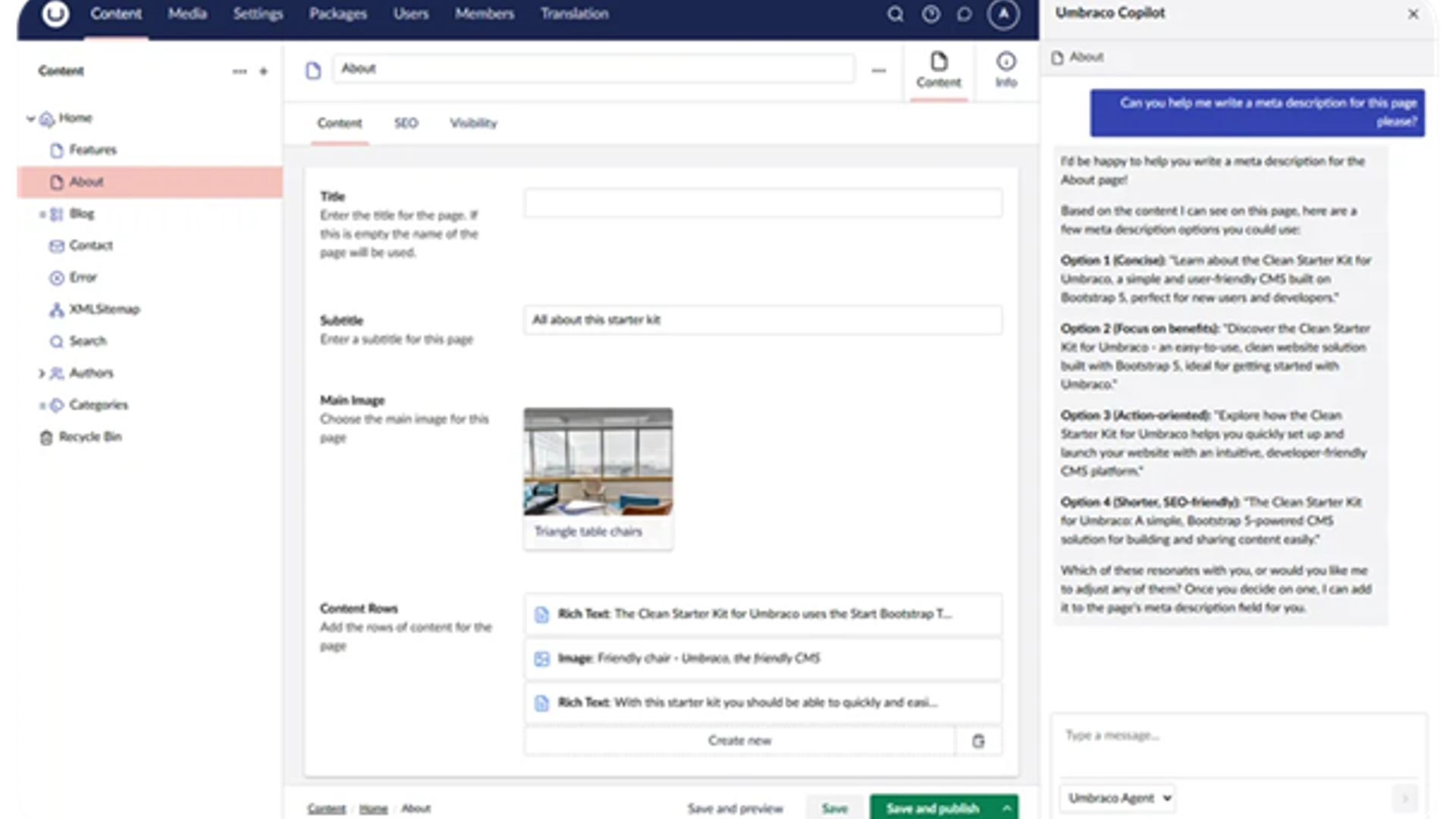The height and width of the screenshot is (819, 1456).
Task: Click into the Title input field
Action: (x=763, y=204)
